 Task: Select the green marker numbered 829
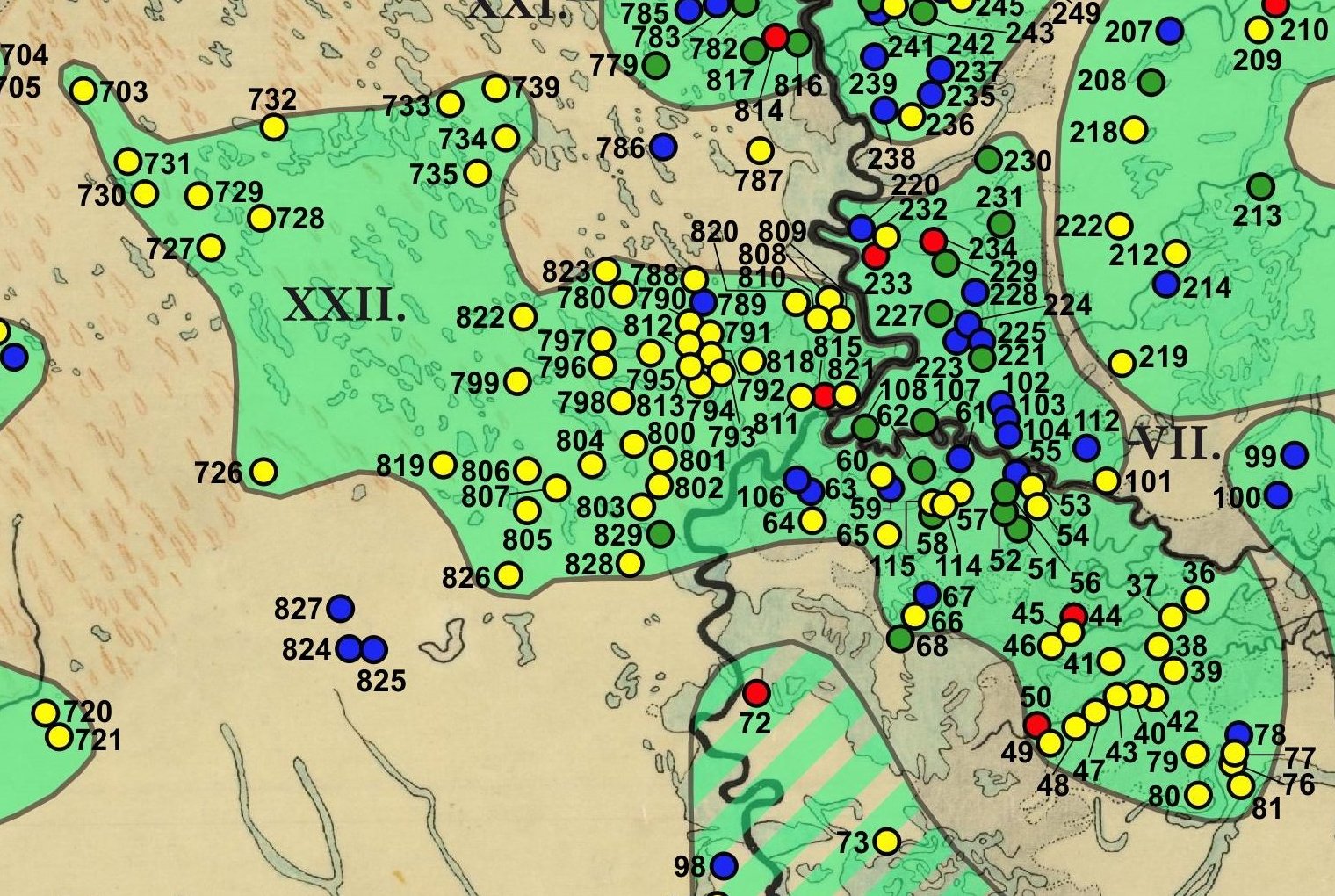tap(660, 533)
